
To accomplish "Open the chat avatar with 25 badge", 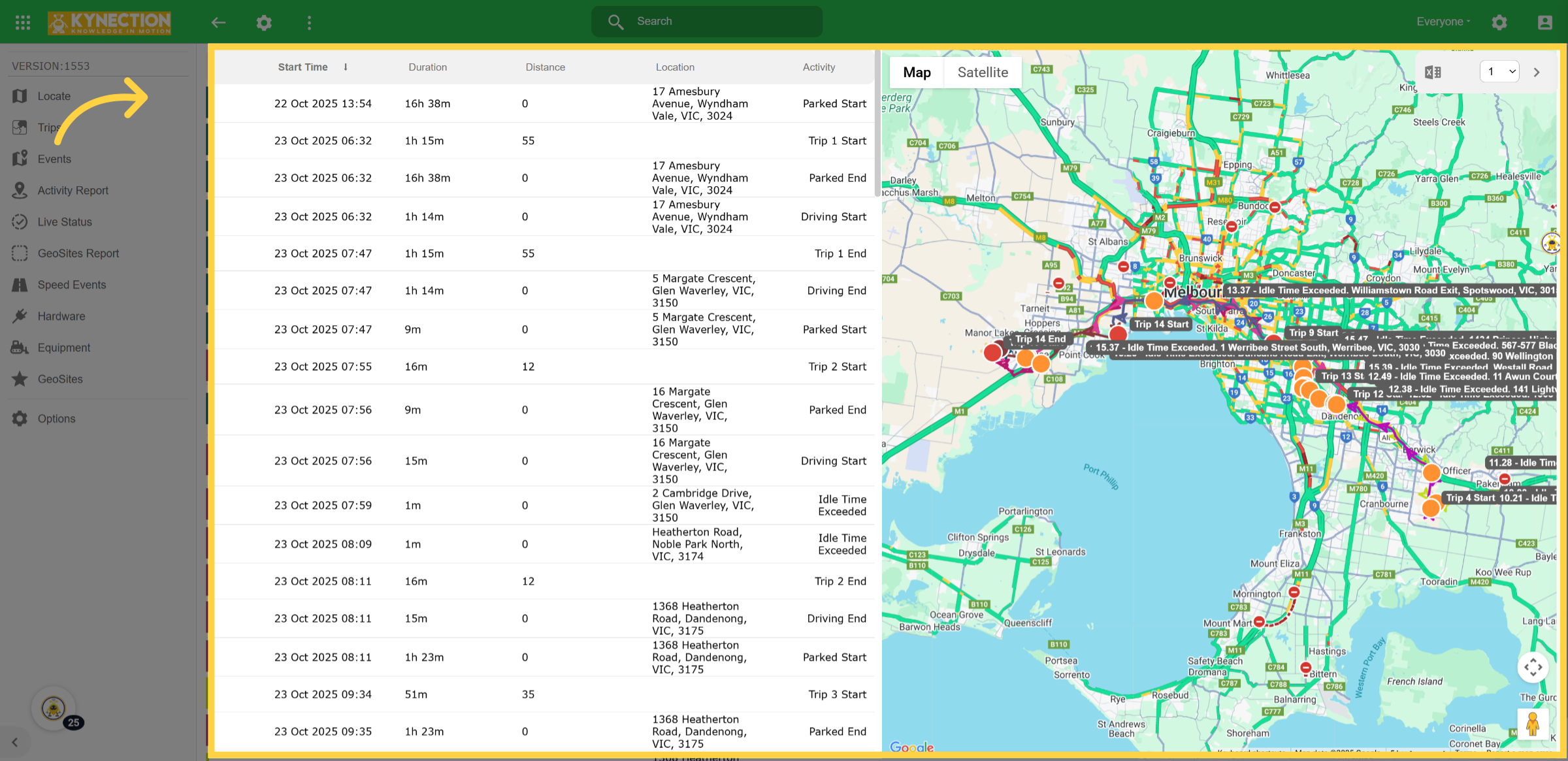I will click(54, 708).
